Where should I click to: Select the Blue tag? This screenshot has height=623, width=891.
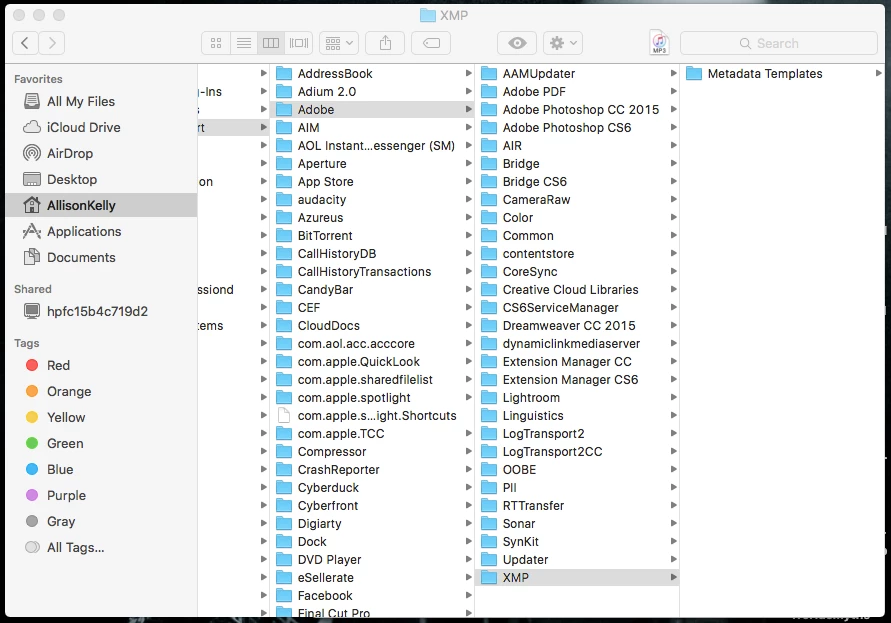[101, 470]
